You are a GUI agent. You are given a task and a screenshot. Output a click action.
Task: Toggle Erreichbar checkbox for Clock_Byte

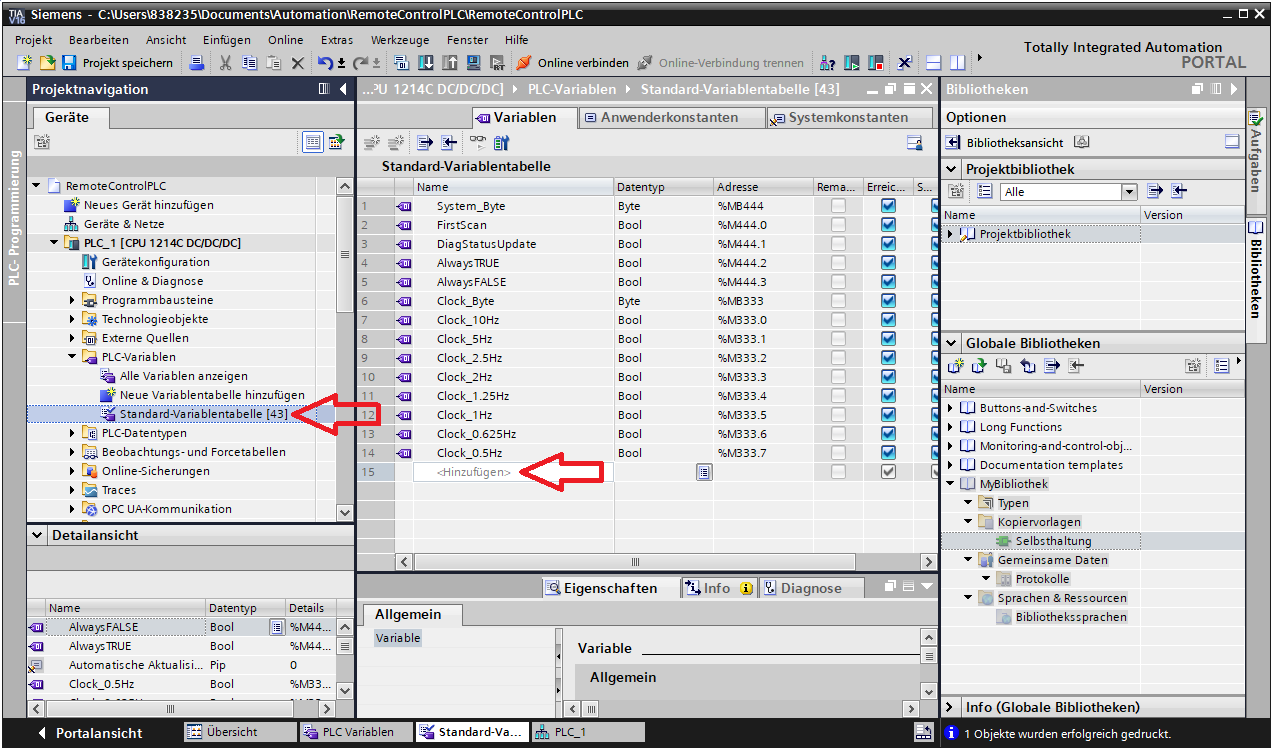888,301
